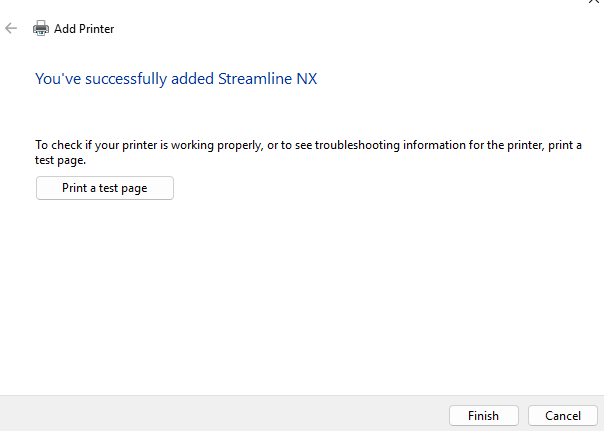The width and height of the screenshot is (604, 431).
Task: Click the gray footer left of Finish
Action: [x=220, y=415]
